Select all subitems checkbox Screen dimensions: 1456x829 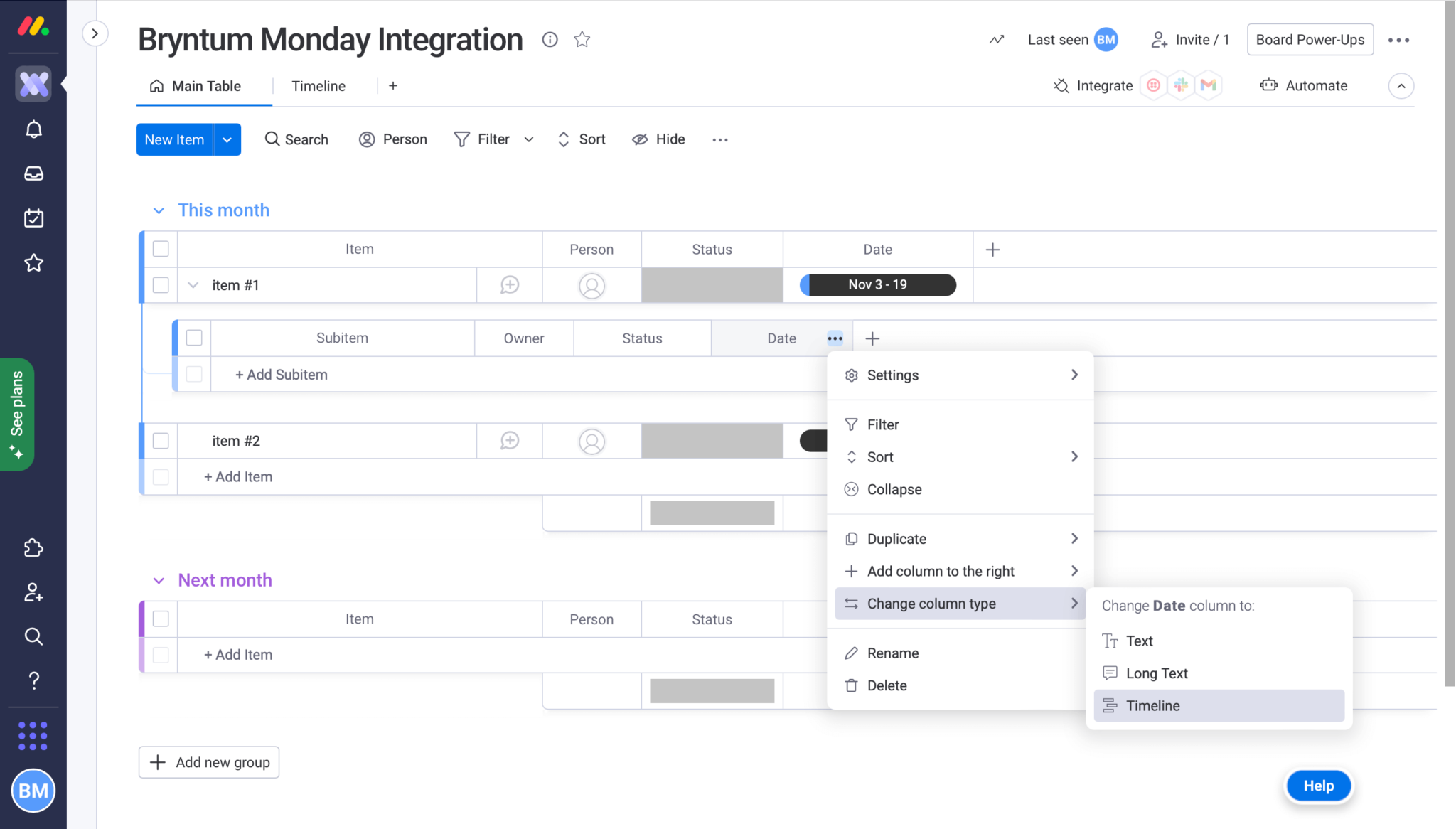(x=194, y=338)
